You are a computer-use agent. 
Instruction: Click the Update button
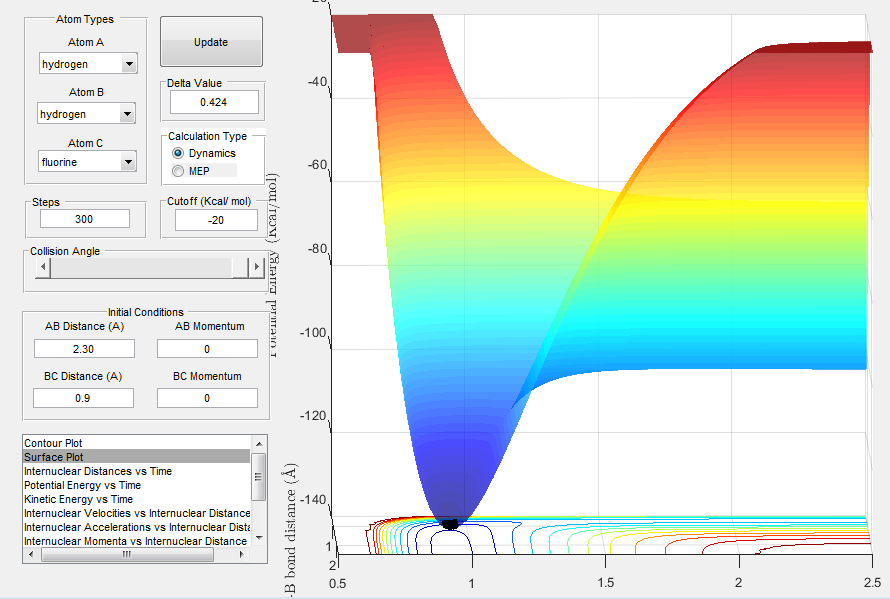211,42
